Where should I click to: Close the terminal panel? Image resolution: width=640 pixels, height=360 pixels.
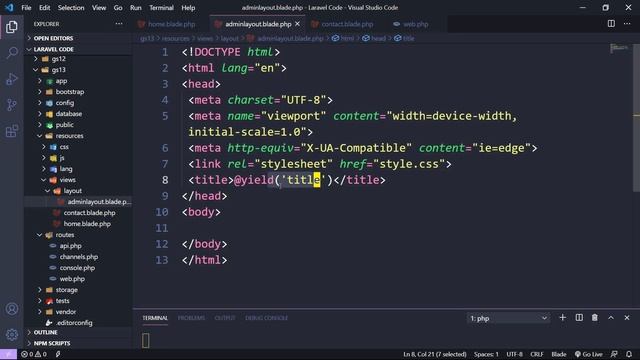[x=627, y=318]
